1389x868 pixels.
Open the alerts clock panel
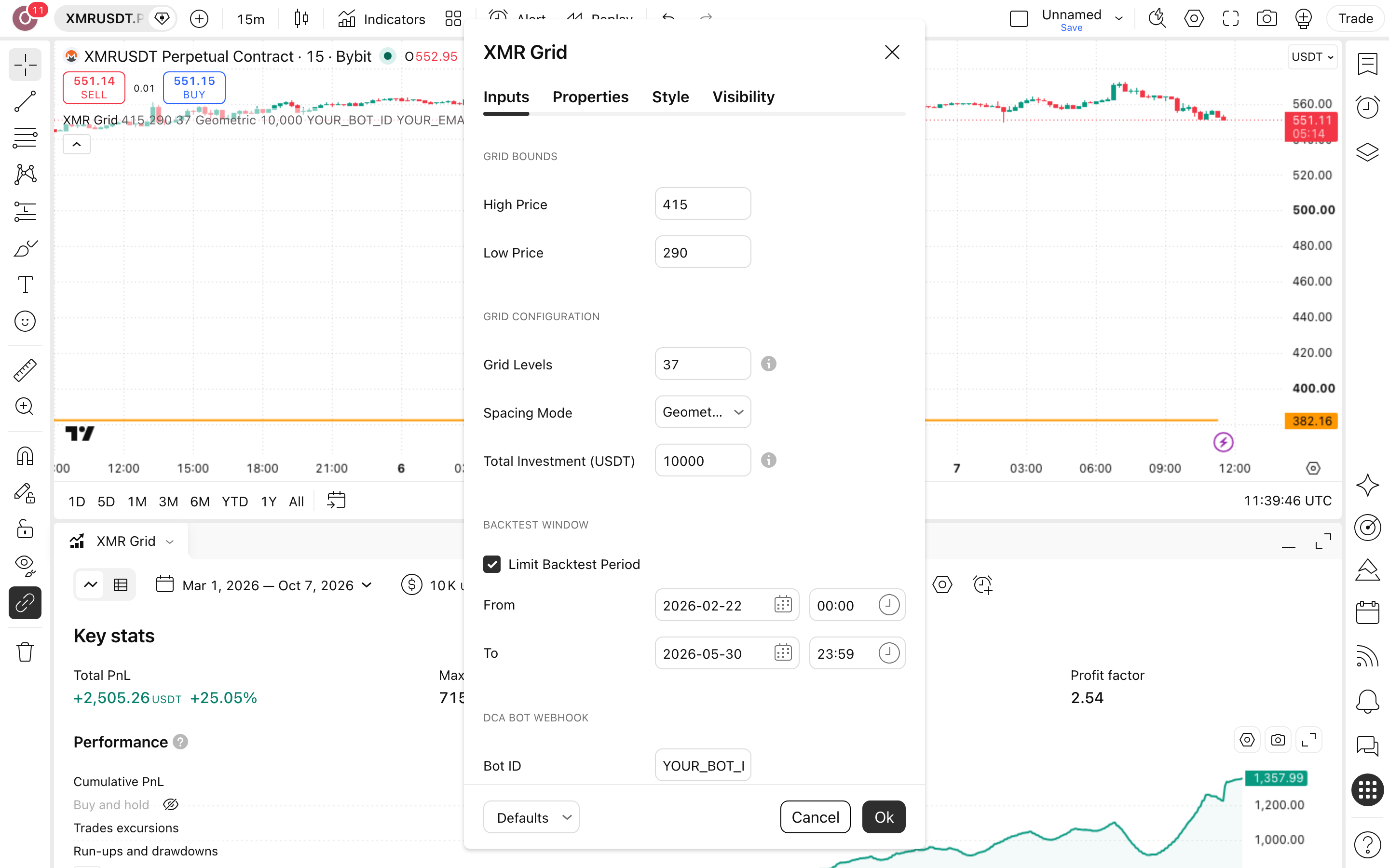[1367, 107]
